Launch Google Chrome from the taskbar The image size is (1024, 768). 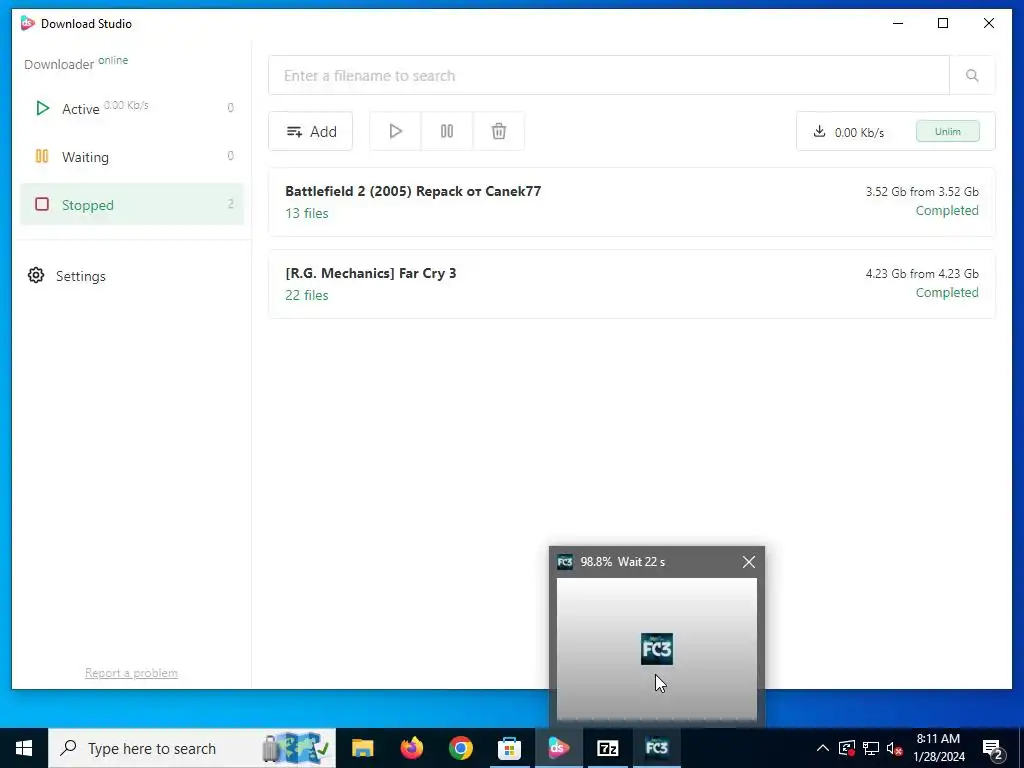tap(460, 748)
